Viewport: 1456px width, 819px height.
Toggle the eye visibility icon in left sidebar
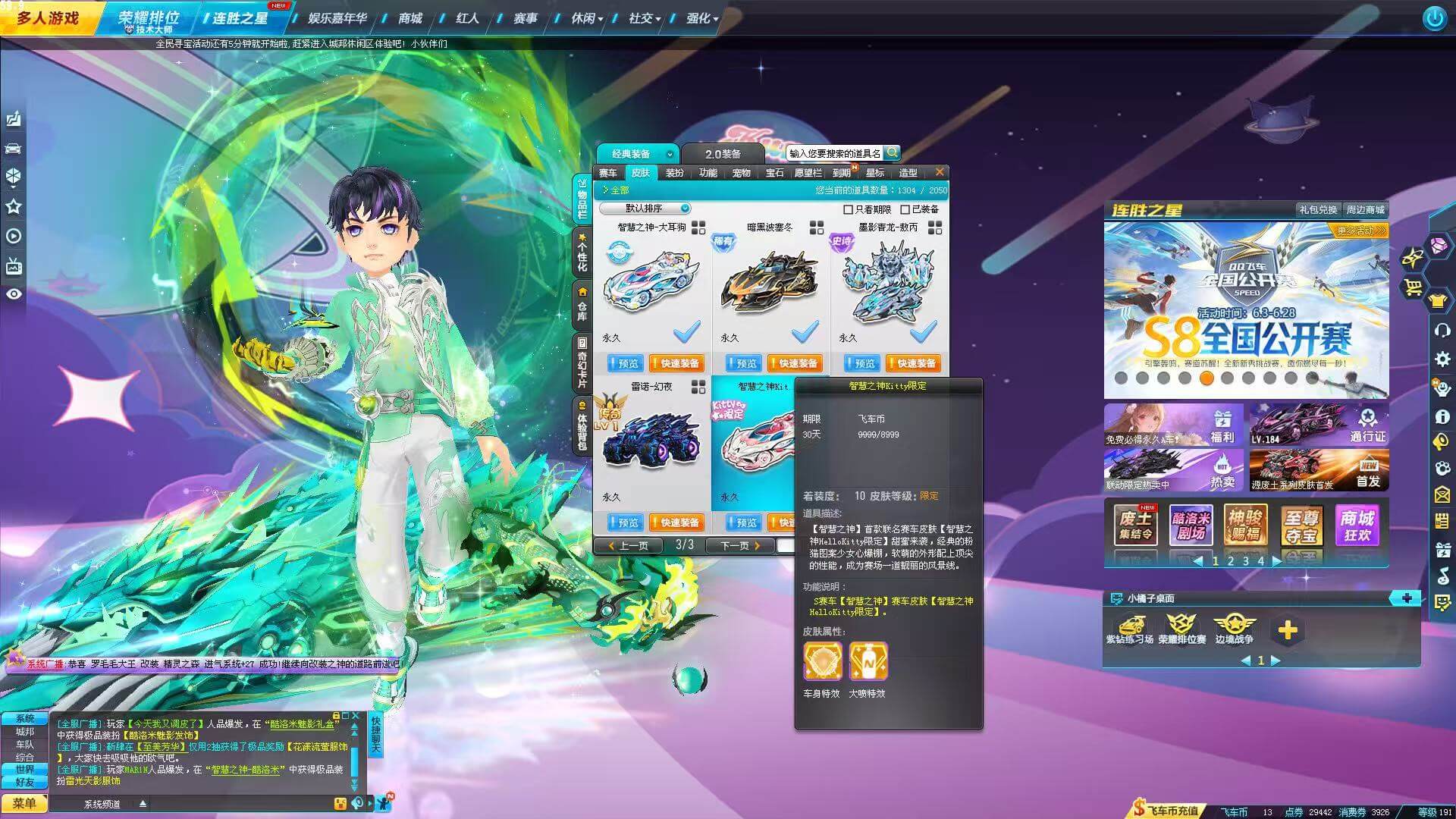(x=13, y=293)
